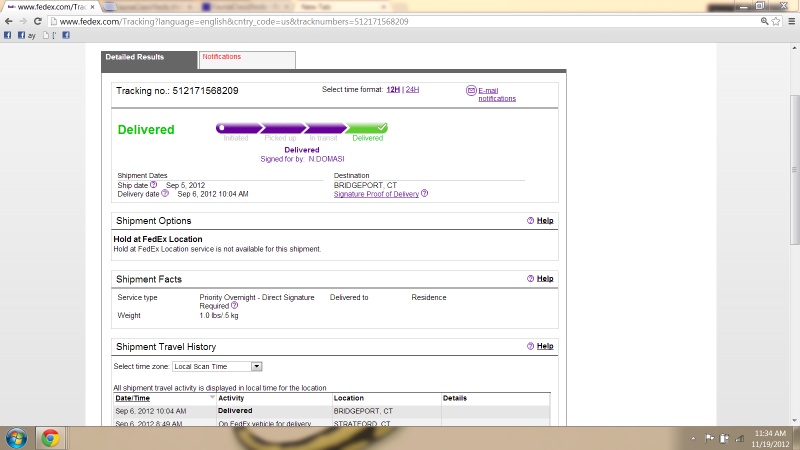Click help icon after Direct Signature Required
The image size is (800, 450).
(x=235, y=305)
